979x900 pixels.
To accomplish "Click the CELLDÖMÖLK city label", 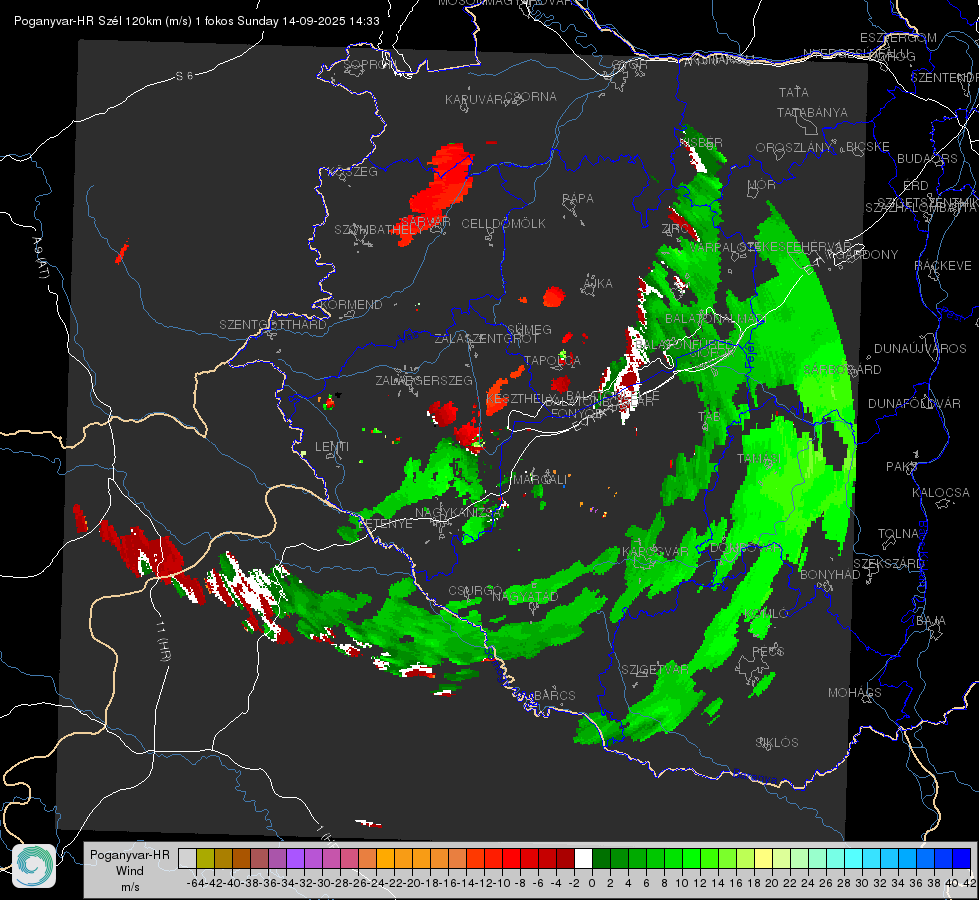I will (503, 224).
